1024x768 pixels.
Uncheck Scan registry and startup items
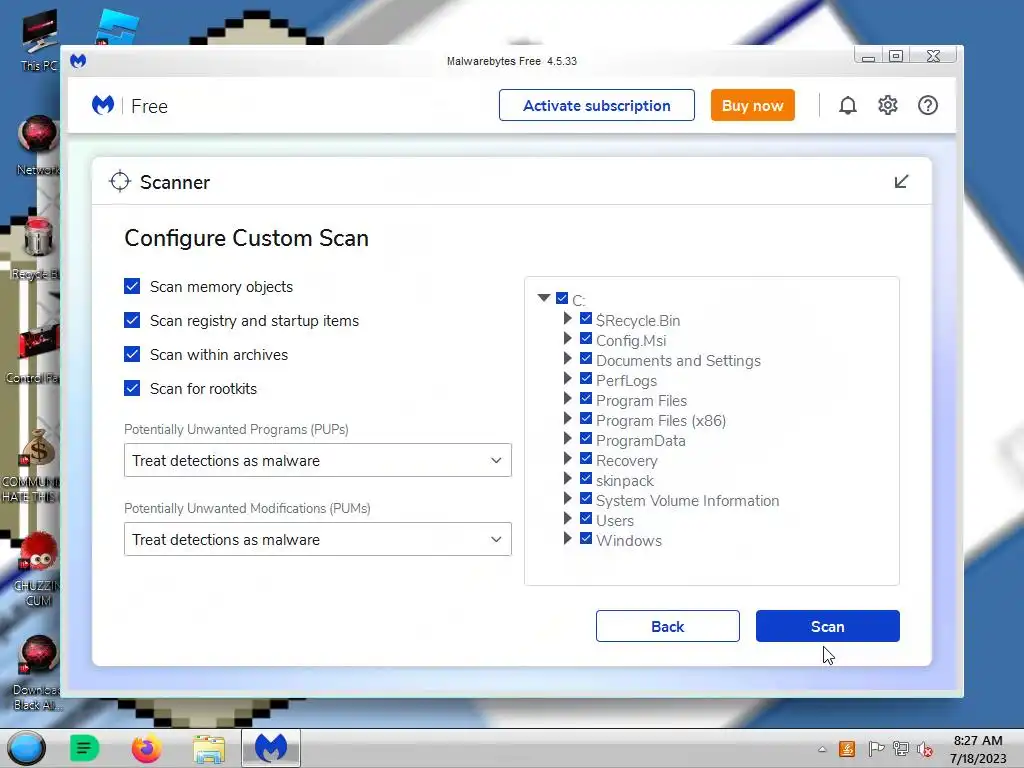pos(132,320)
